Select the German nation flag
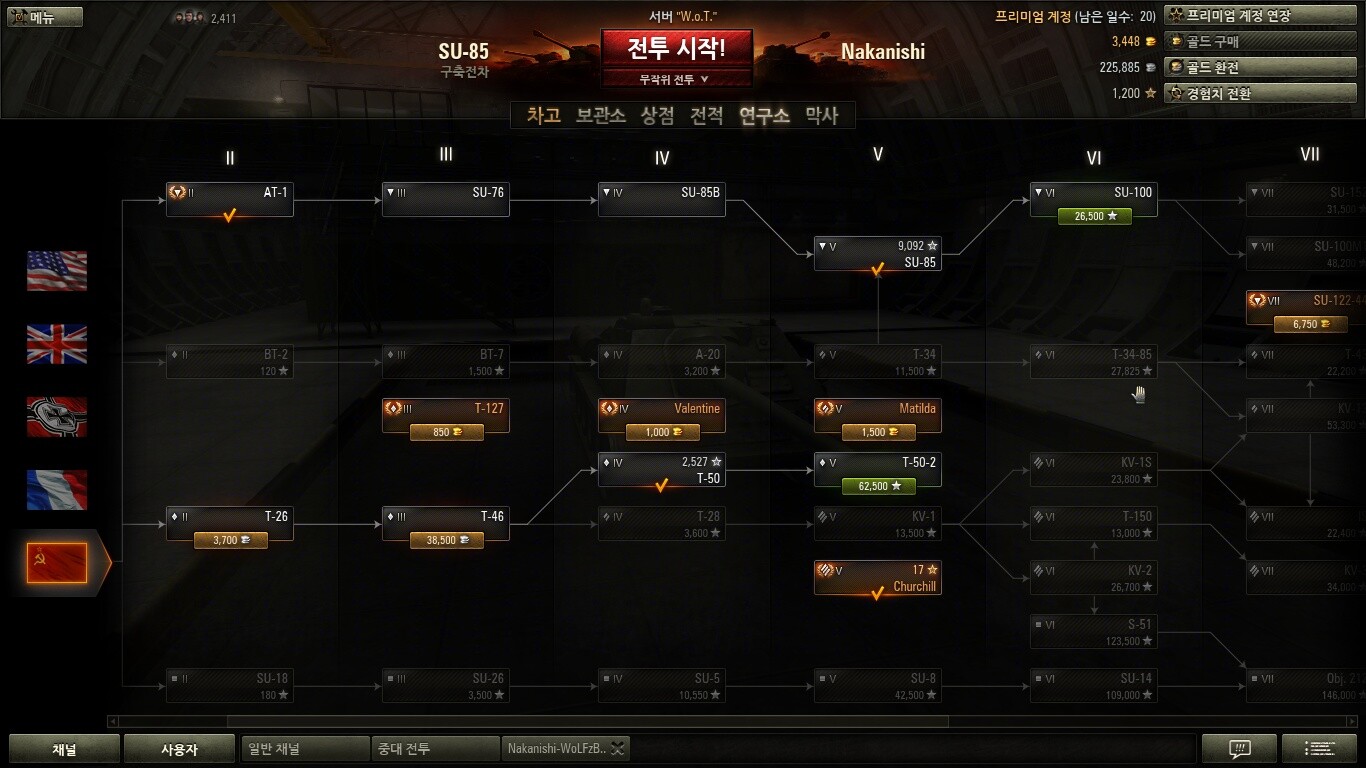Screen dimensions: 1366x768 click(57, 417)
